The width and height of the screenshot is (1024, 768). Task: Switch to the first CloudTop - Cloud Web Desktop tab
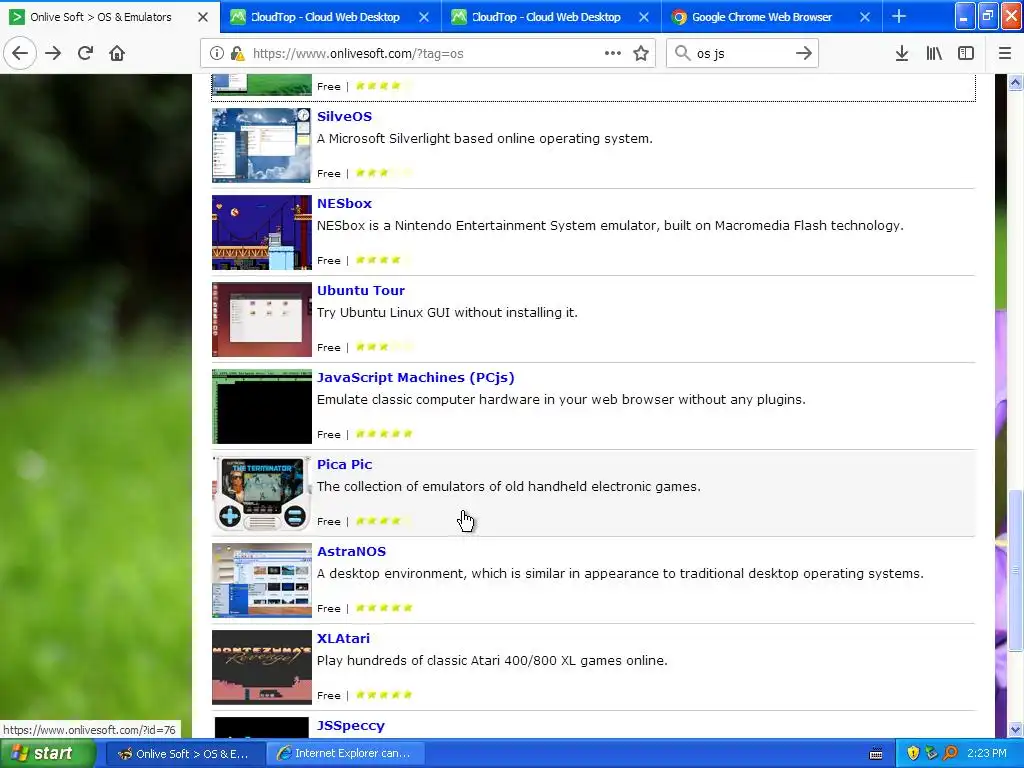330,16
